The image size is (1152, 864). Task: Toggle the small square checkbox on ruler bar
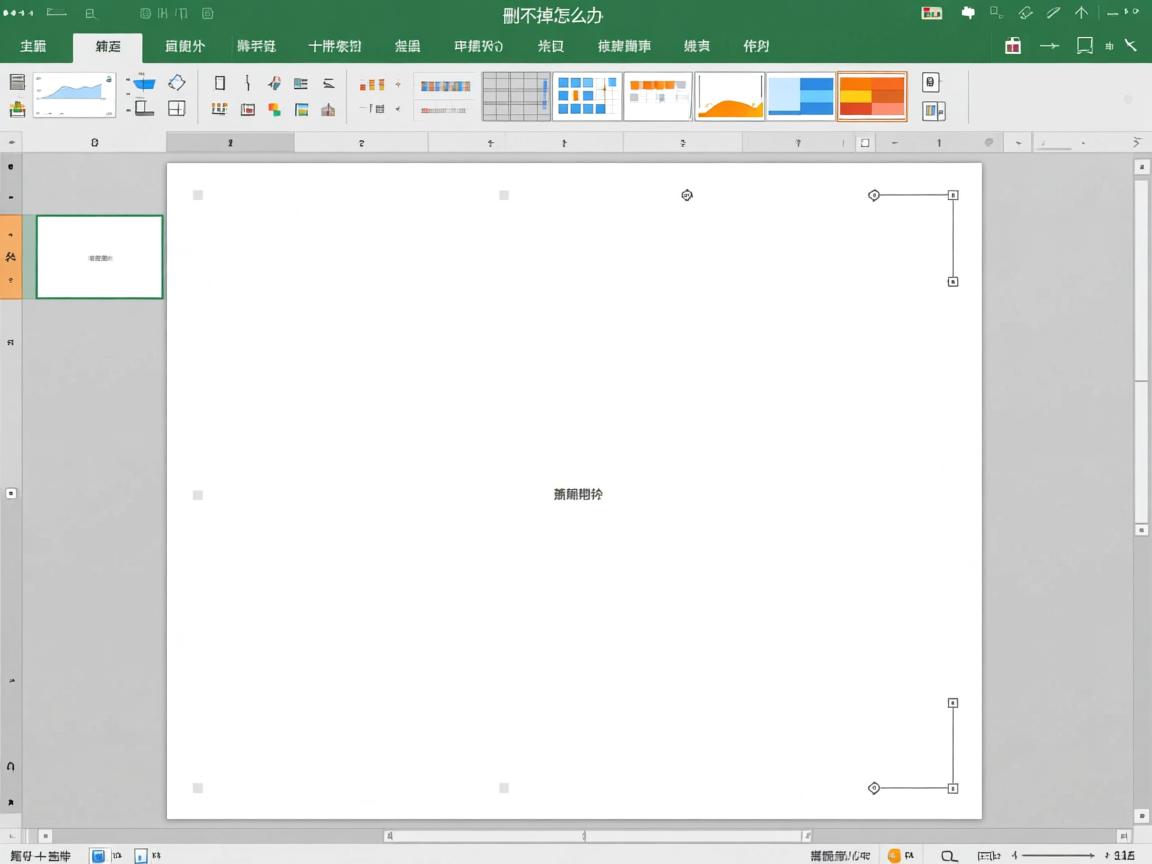(865, 143)
